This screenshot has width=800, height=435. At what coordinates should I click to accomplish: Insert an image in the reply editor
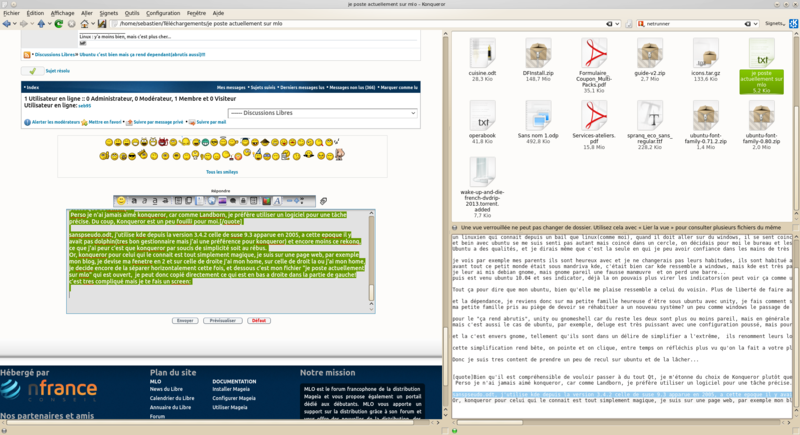pyautogui.click(x=222, y=201)
